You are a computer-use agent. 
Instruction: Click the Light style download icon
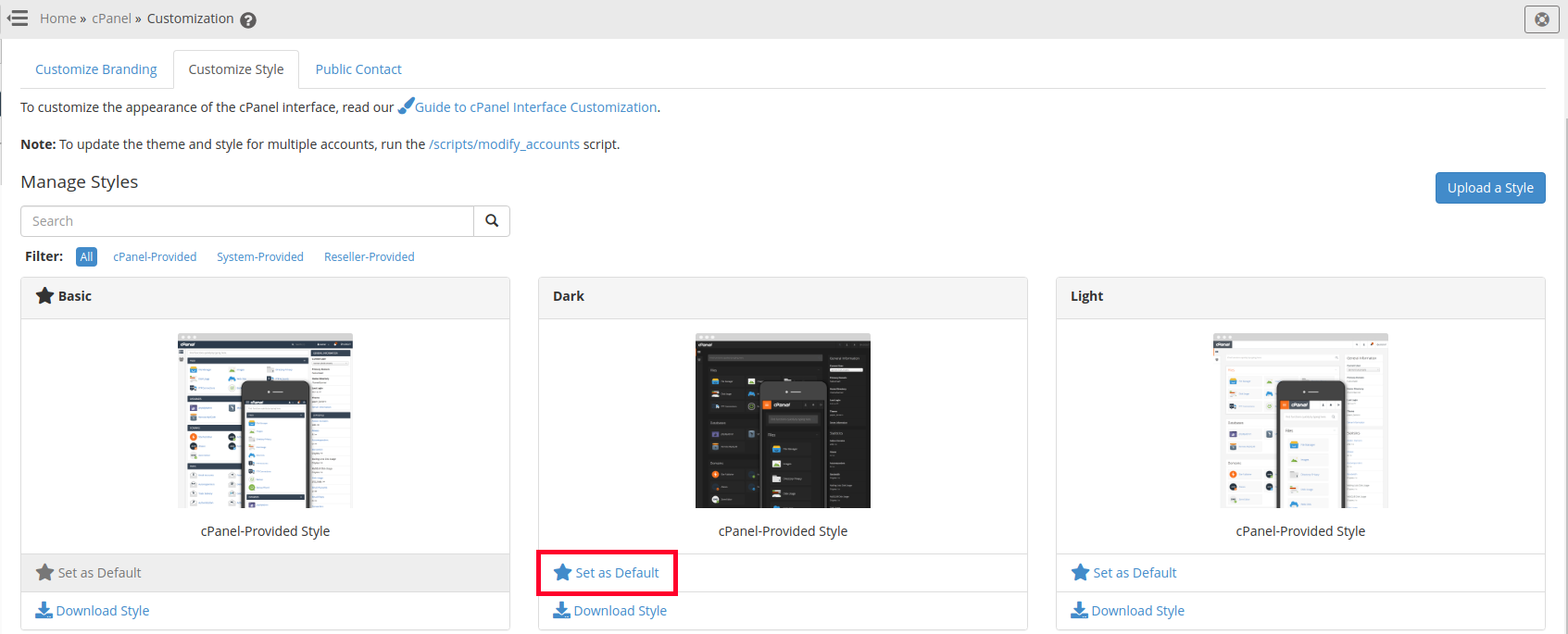pyautogui.click(x=1079, y=610)
